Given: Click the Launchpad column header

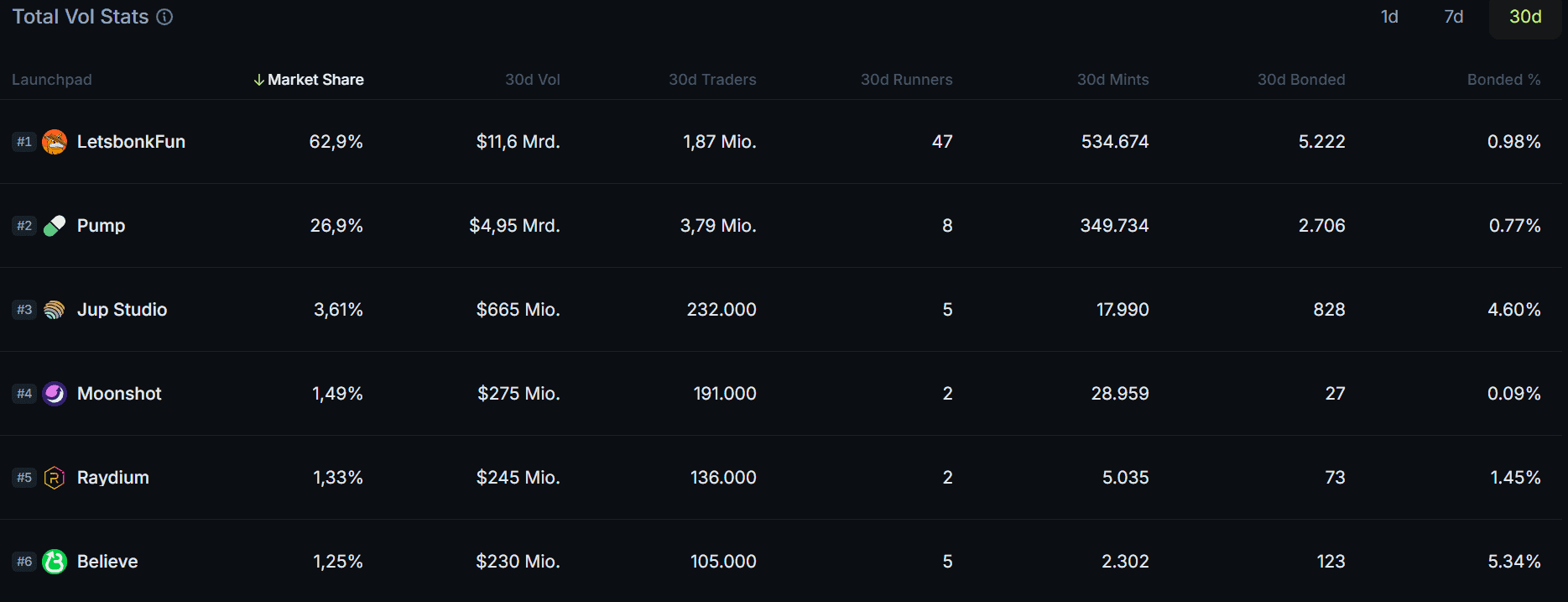Looking at the screenshot, I should 52,80.
